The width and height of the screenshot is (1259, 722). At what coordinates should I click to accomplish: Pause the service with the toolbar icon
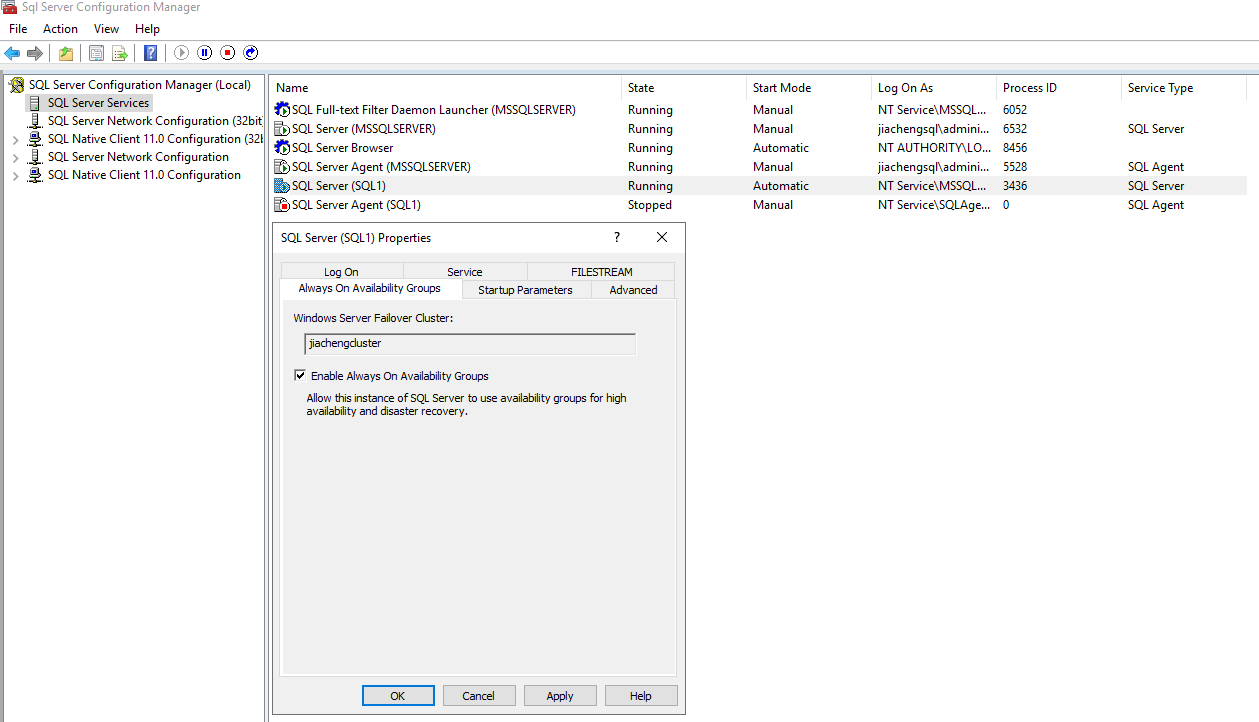[x=205, y=53]
